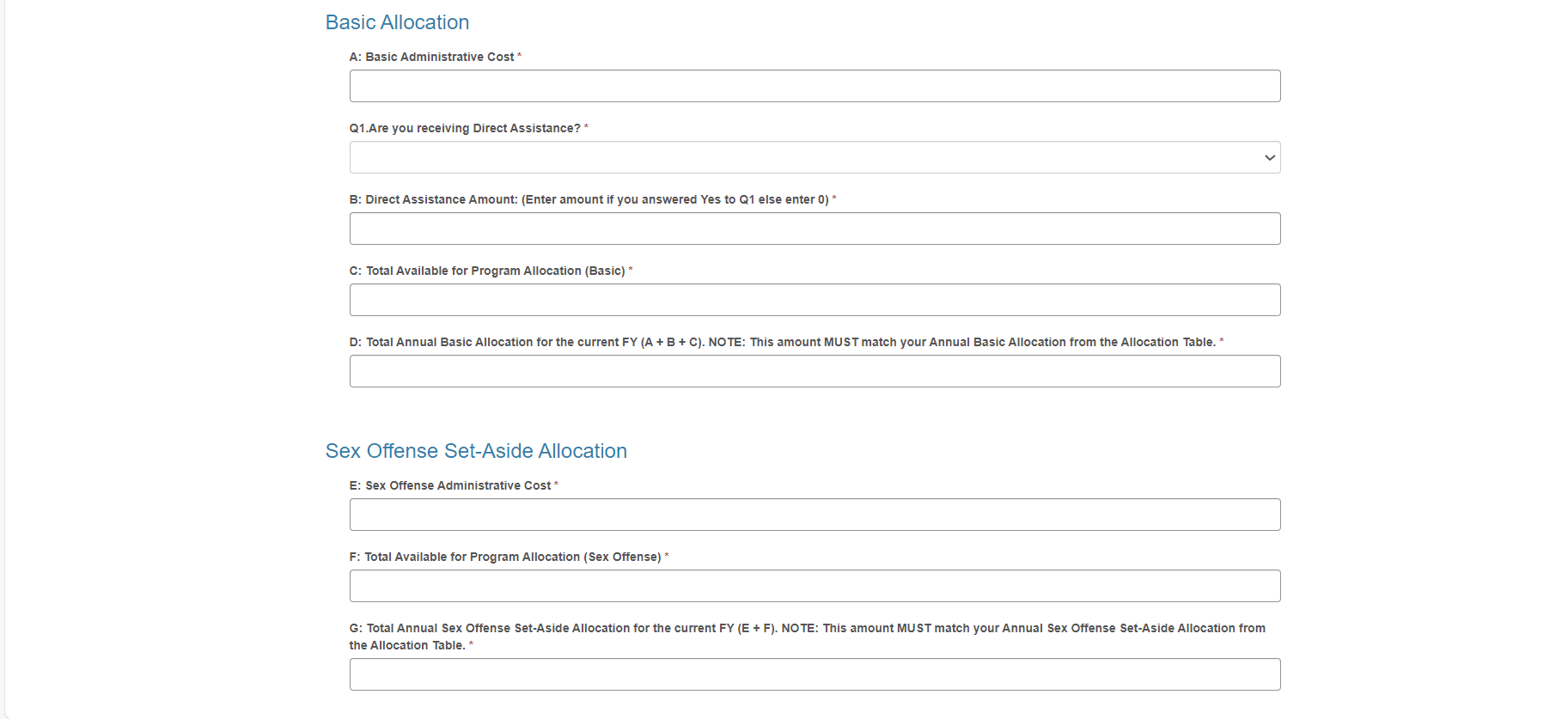
Task: Click the 'E: Sex Offense Administrative Cost' label
Action: 450,485
